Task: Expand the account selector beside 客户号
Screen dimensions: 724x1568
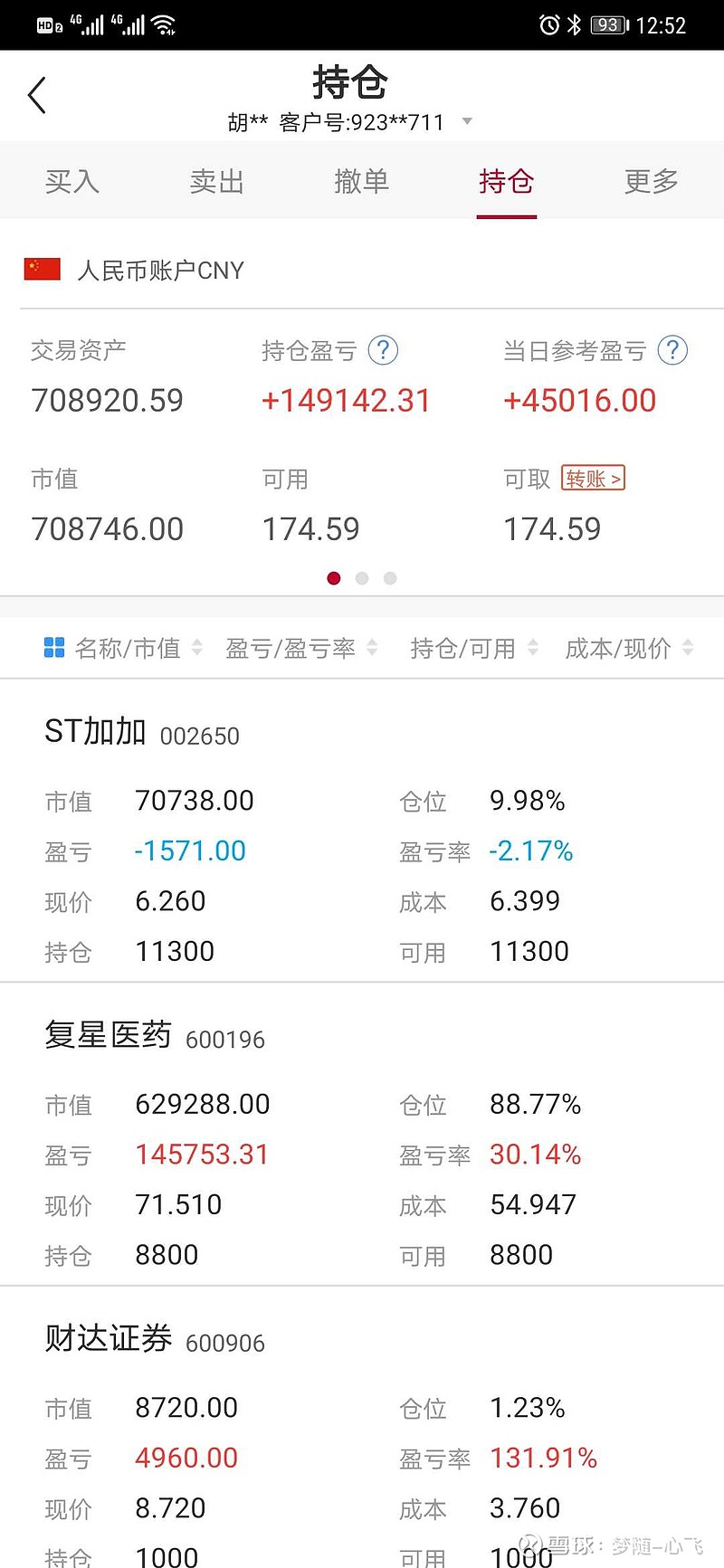Action: pos(467,120)
